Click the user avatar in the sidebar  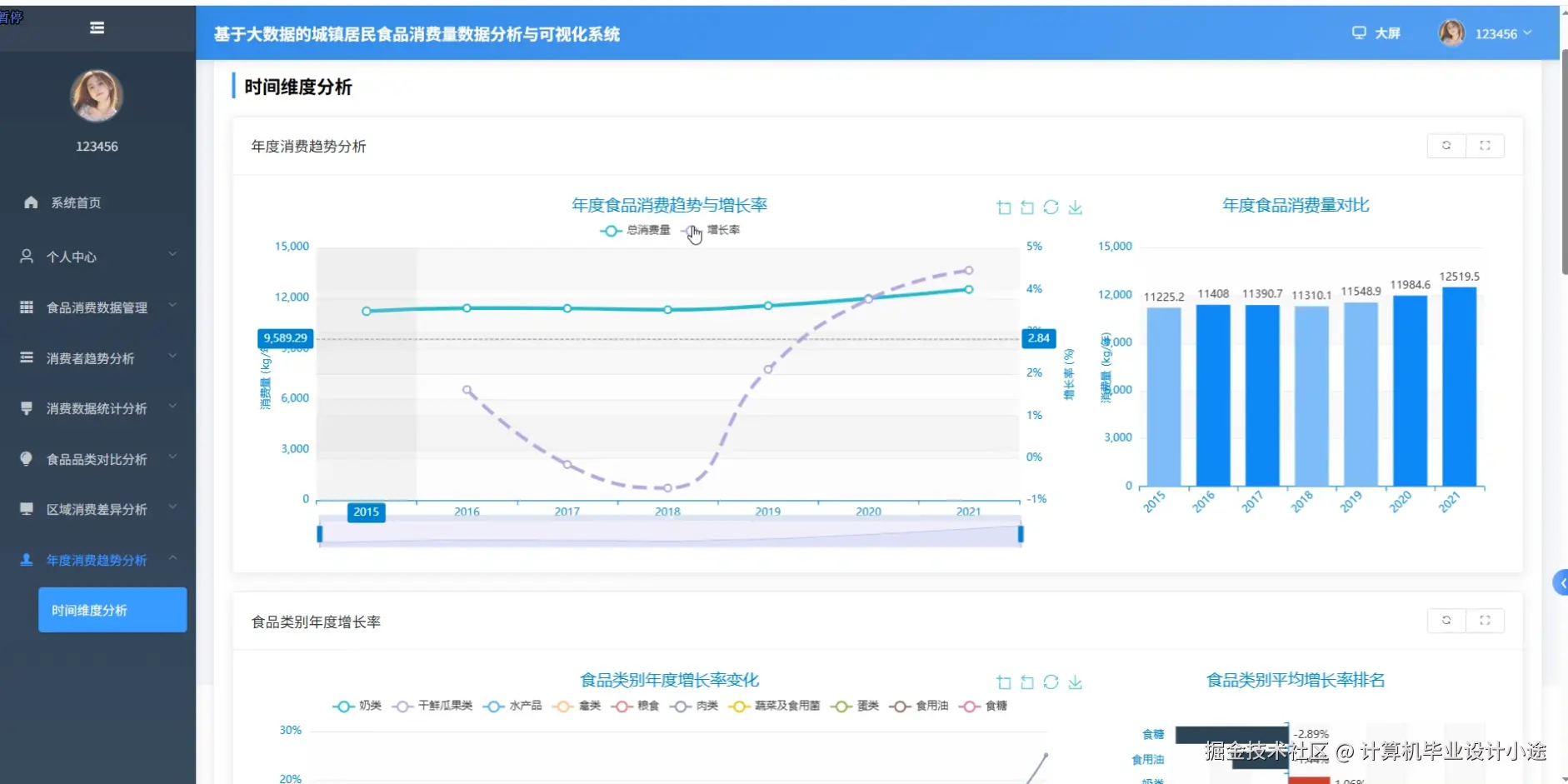coord(97,95)
